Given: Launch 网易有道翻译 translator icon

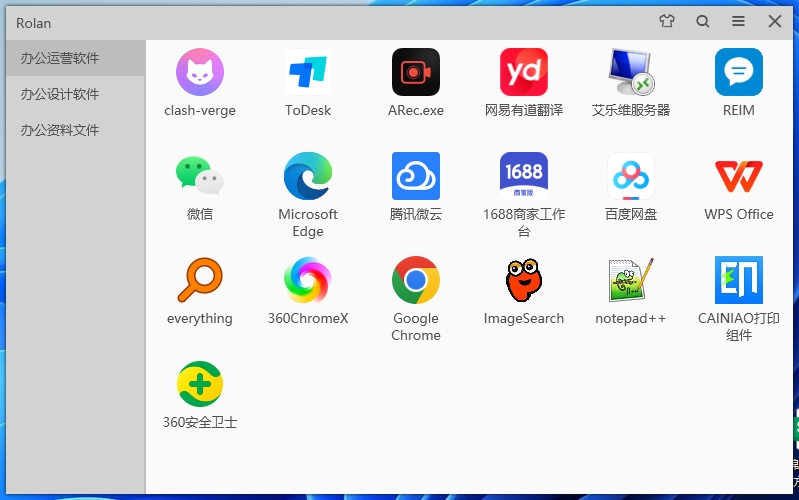Looking at the screenshot, I should [524, 72].
